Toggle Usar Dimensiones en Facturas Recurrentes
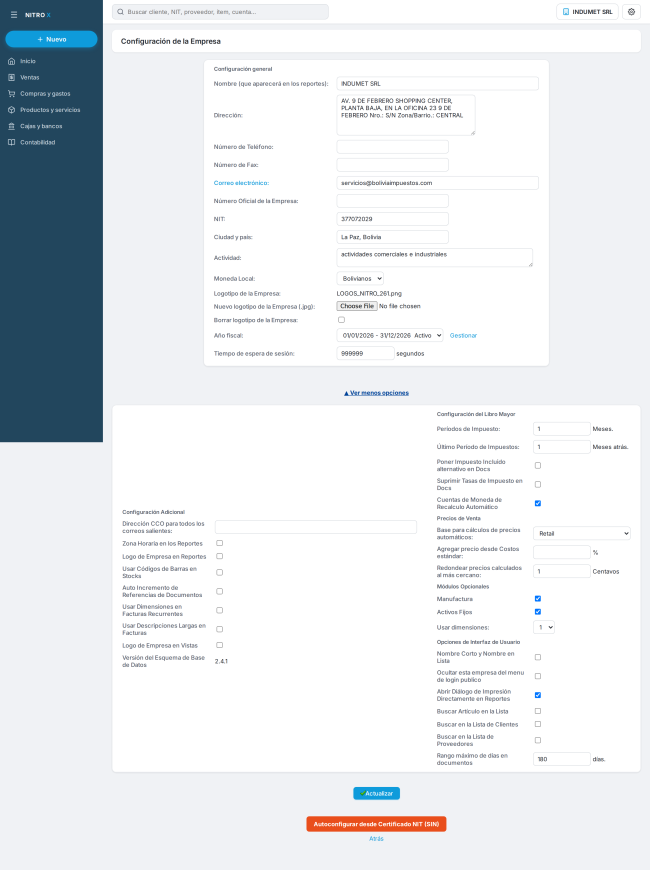Screen dimensions: 650x870 point(220,610)
